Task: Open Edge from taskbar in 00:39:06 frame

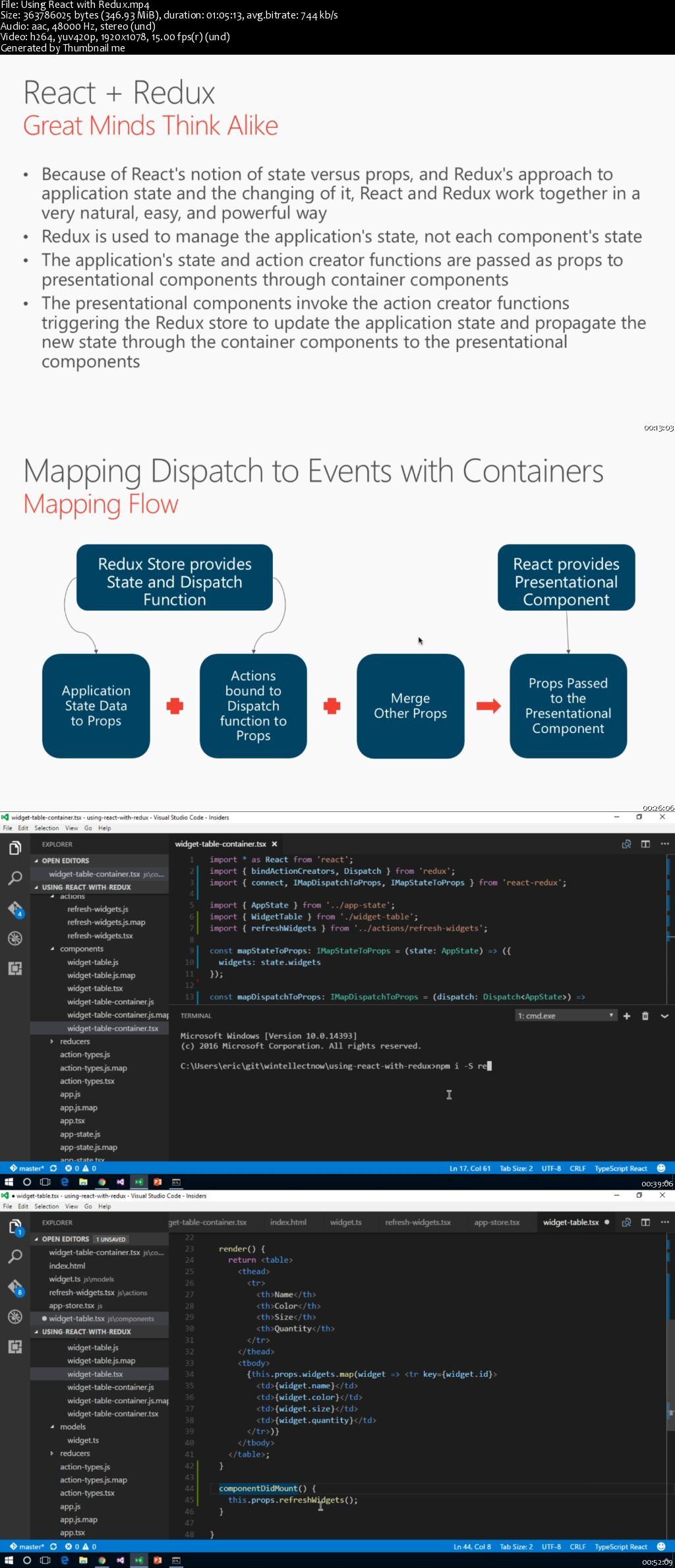Action: [65, 1182]
